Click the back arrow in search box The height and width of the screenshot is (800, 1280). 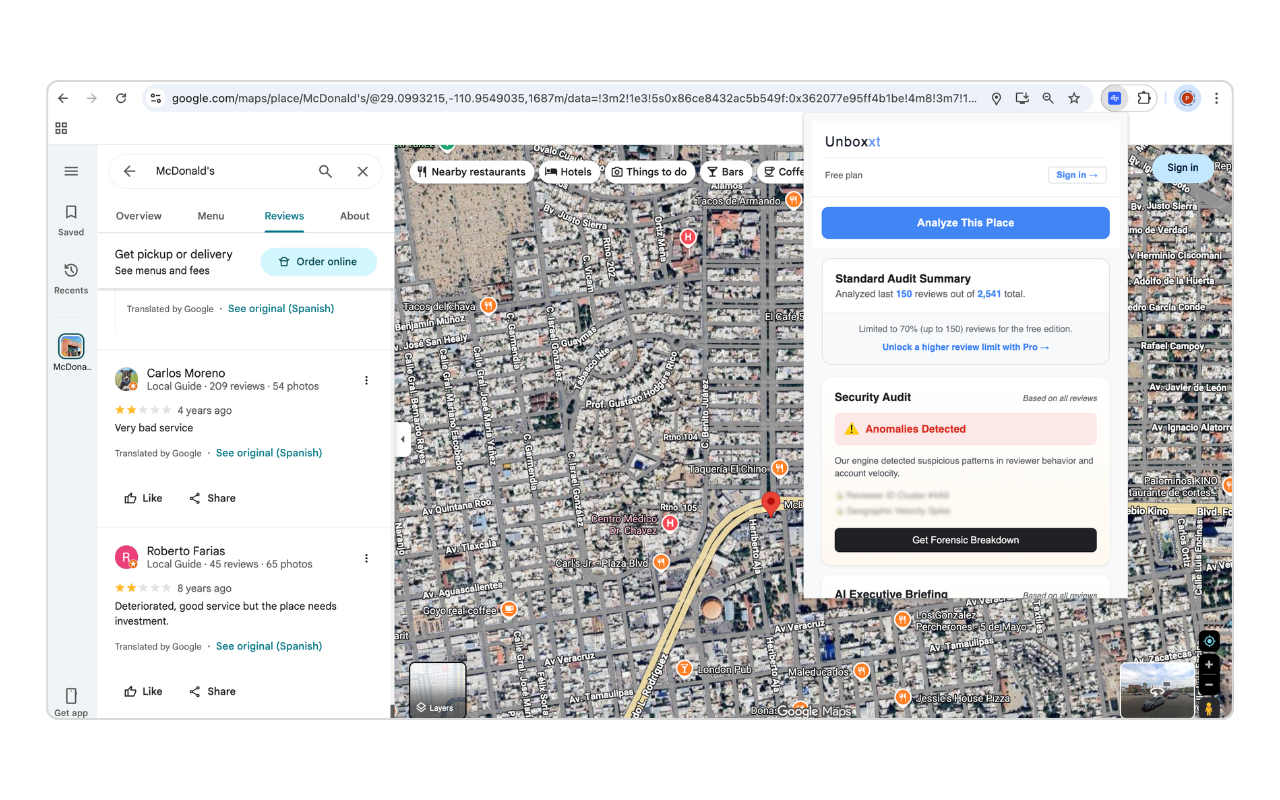point(129,171)
